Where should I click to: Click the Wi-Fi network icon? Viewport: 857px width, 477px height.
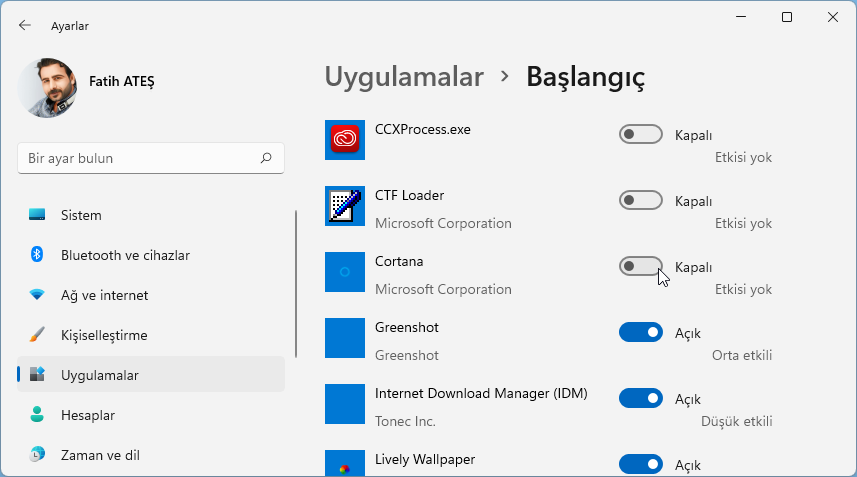pyautogui.click(x=37, y=295)
